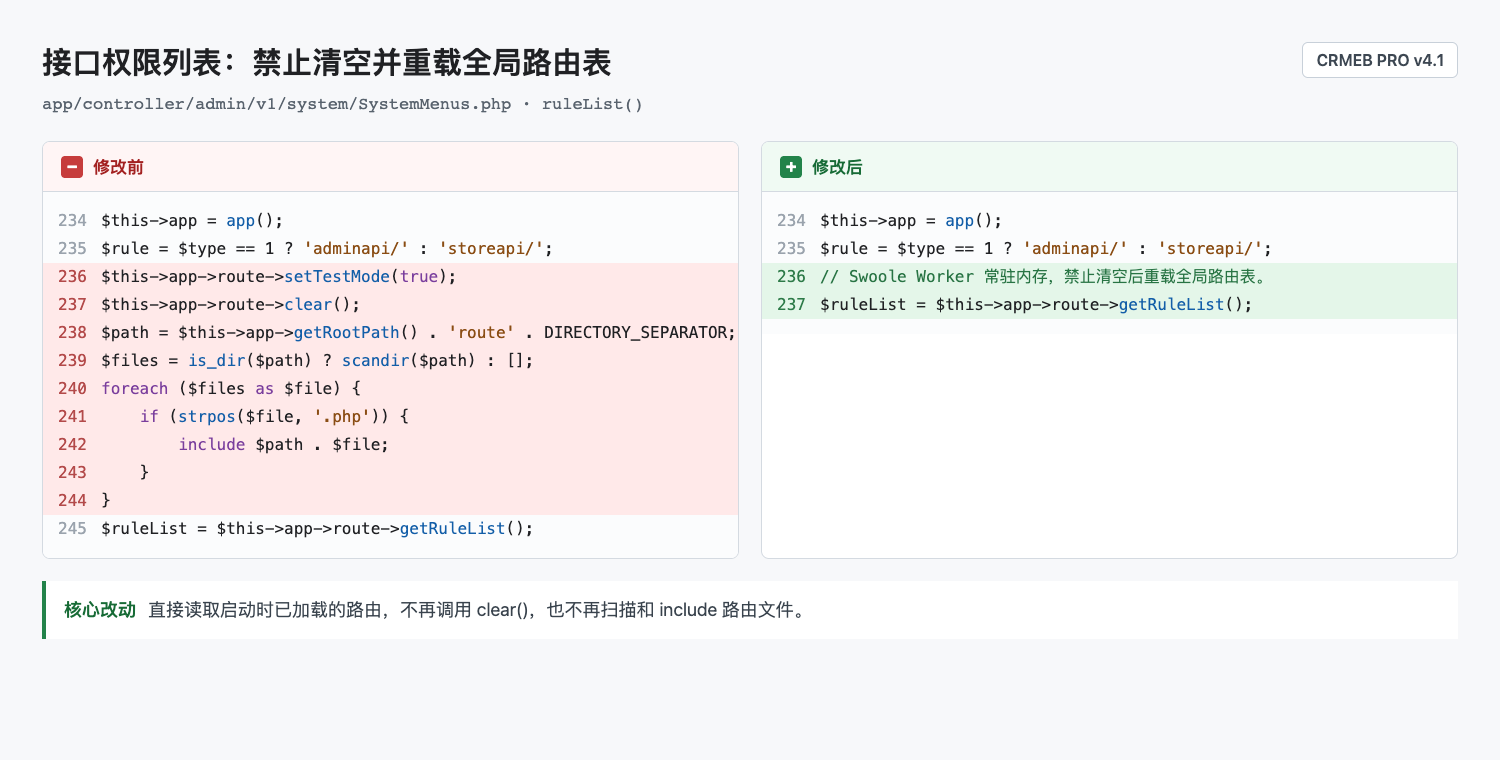Click the foreach ($files as $file) line
The width and height of the screenshot is (1500, 760).
(x=390, y=388)
